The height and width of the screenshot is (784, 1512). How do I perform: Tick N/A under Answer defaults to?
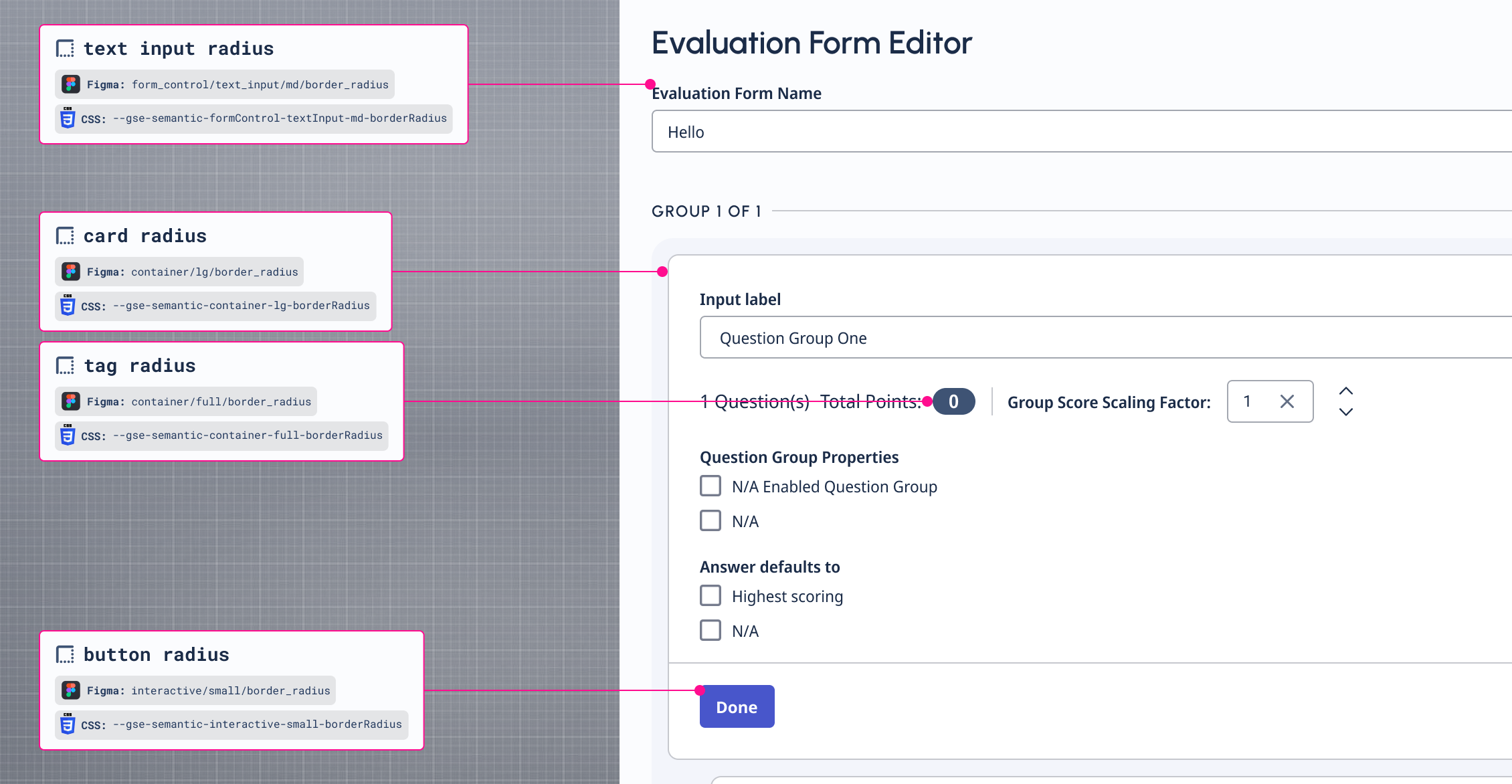711,631
